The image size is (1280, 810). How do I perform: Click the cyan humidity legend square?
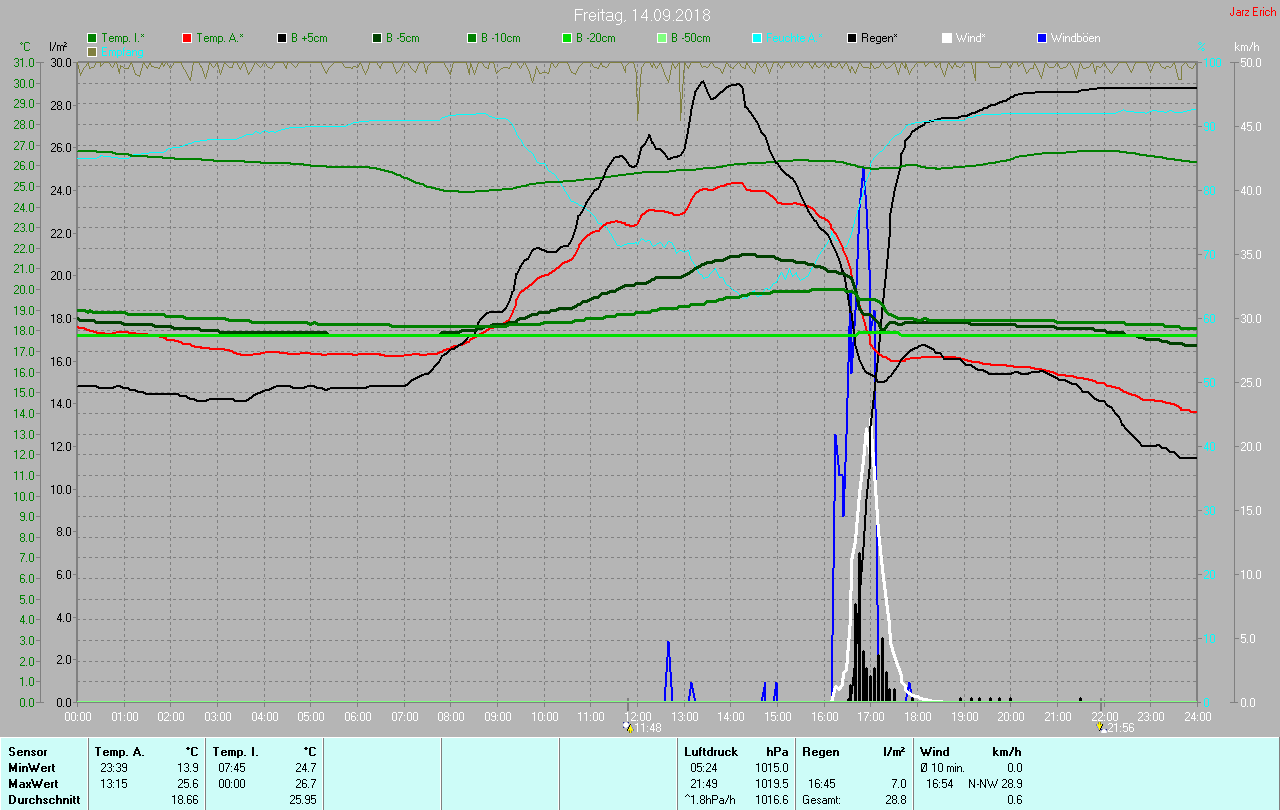coord(757,38)
